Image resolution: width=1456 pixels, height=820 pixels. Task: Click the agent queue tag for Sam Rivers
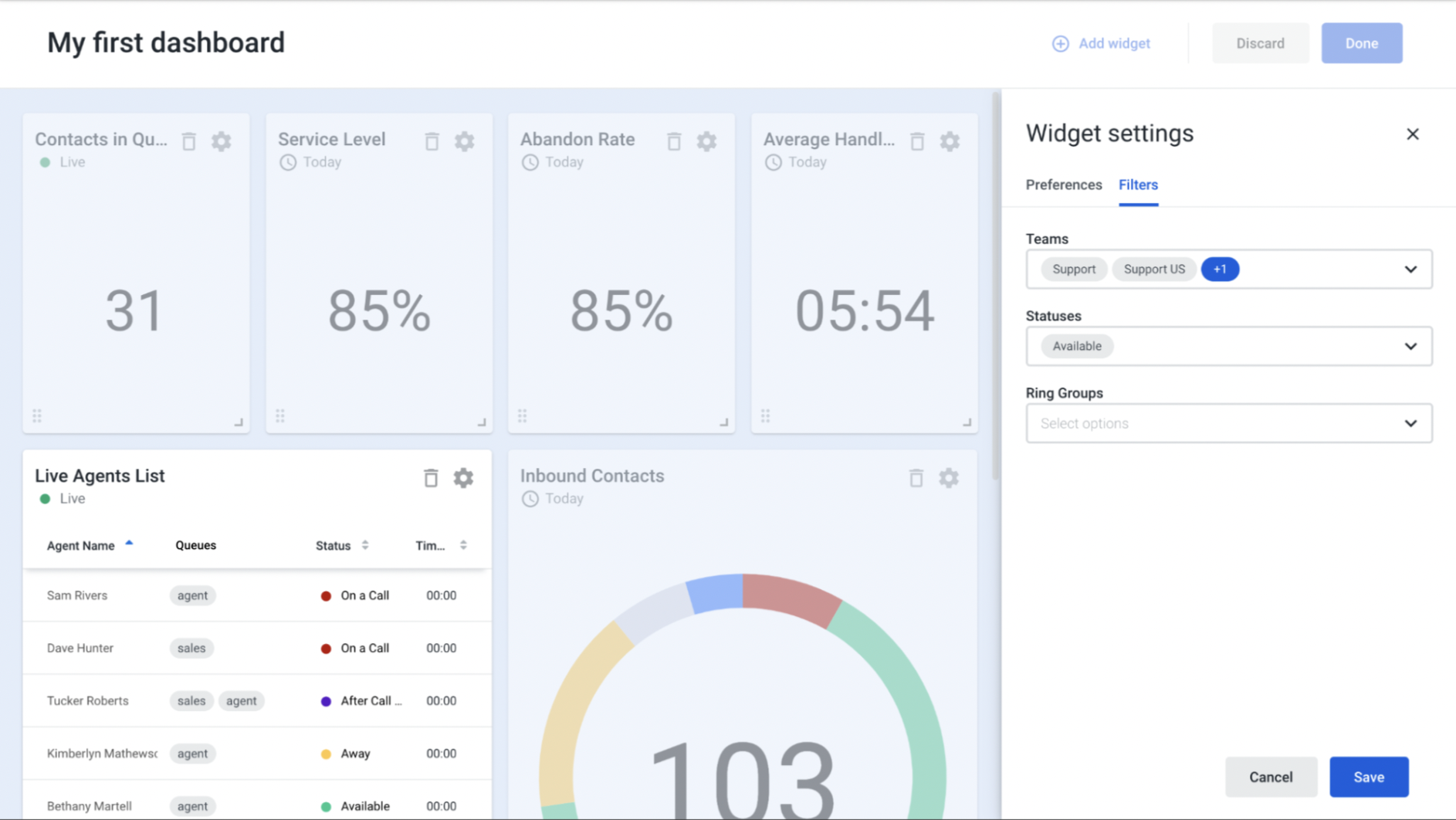[x=192, y=595]
